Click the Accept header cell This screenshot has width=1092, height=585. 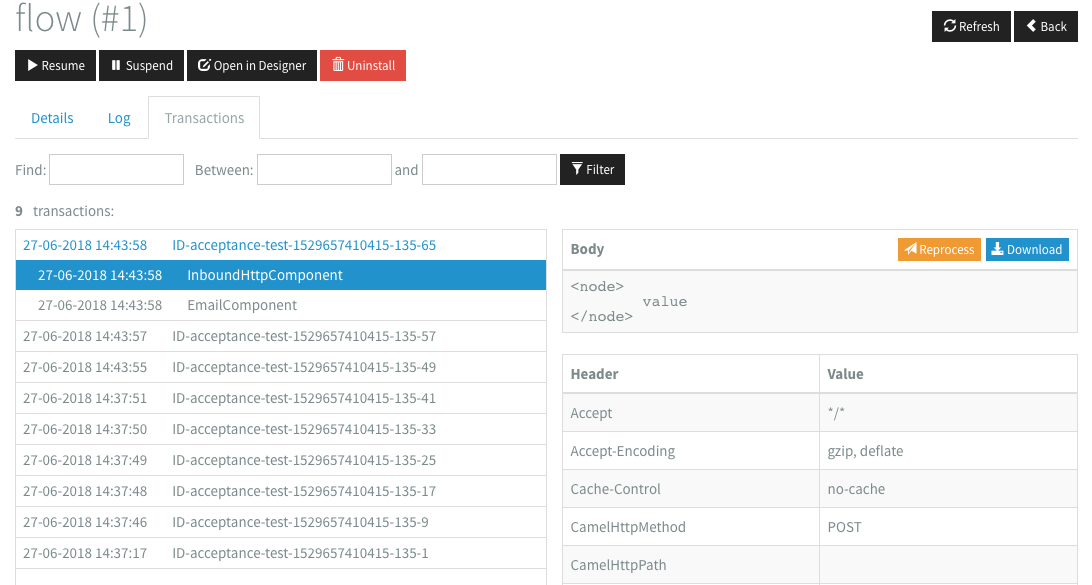[x=691, y=413]
